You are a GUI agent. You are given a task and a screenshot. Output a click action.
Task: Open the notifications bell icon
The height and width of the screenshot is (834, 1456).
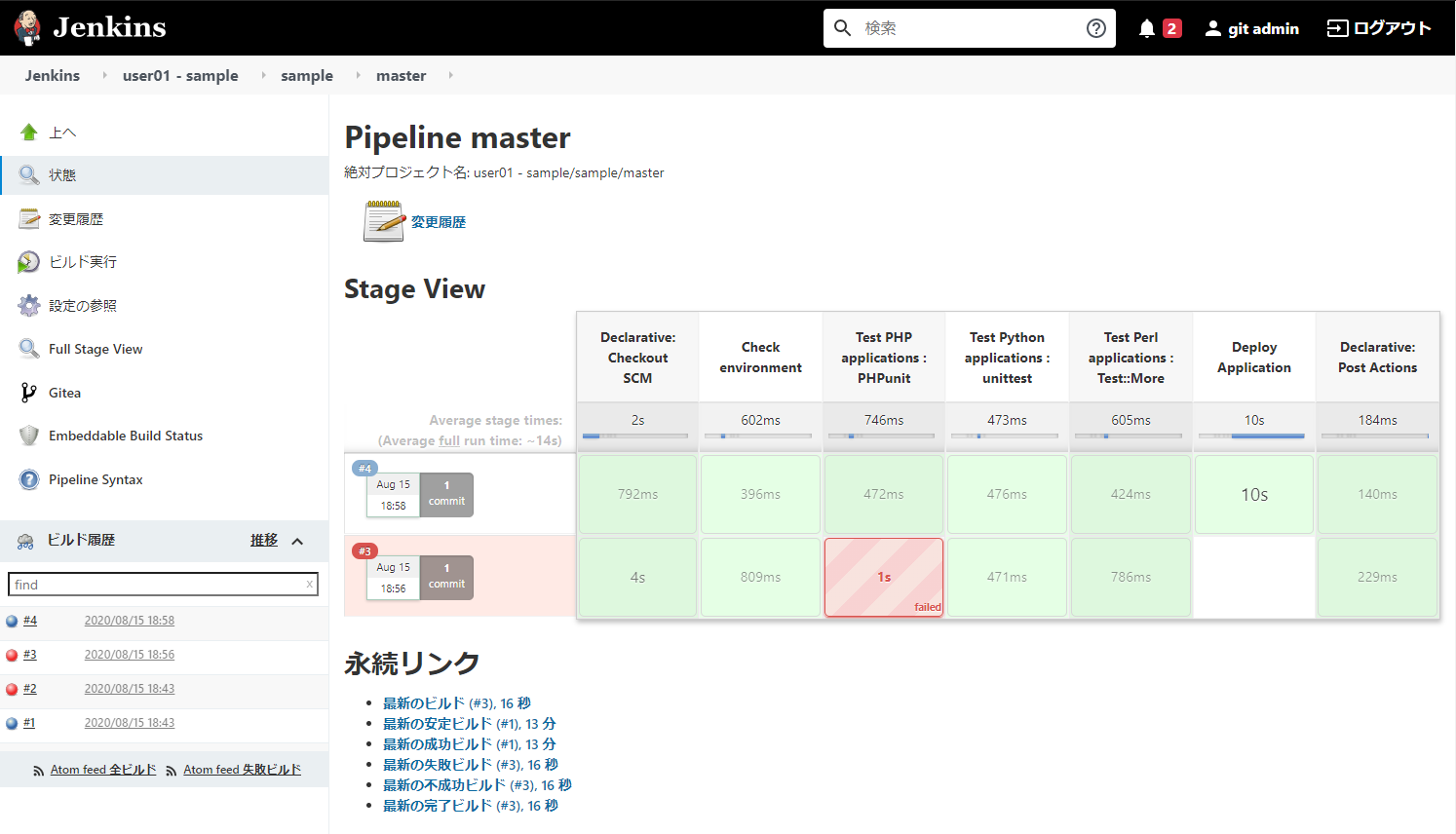click(1147, 28)
